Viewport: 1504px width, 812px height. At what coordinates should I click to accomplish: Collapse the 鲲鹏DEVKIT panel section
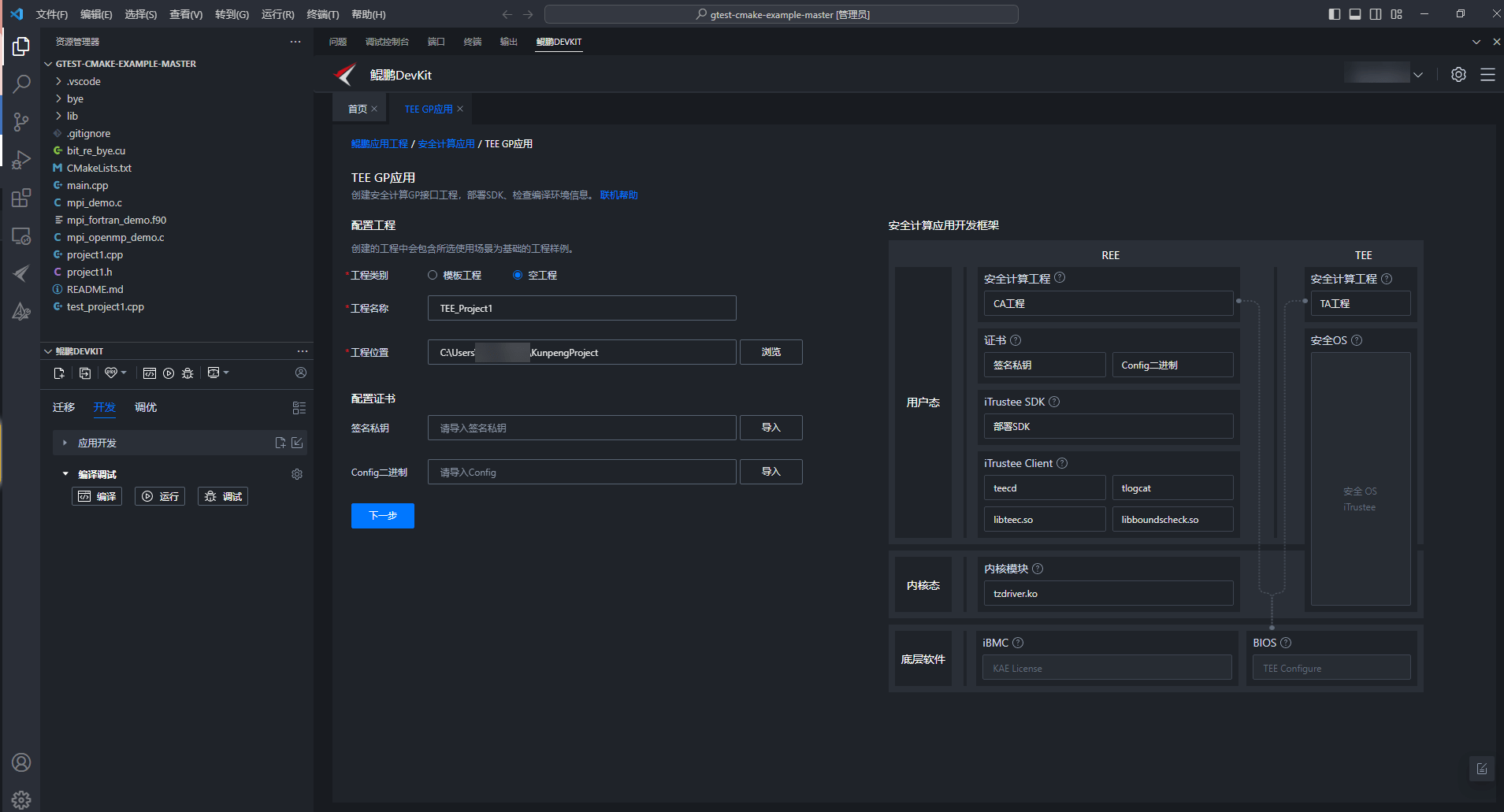click(x=48, y=351)
